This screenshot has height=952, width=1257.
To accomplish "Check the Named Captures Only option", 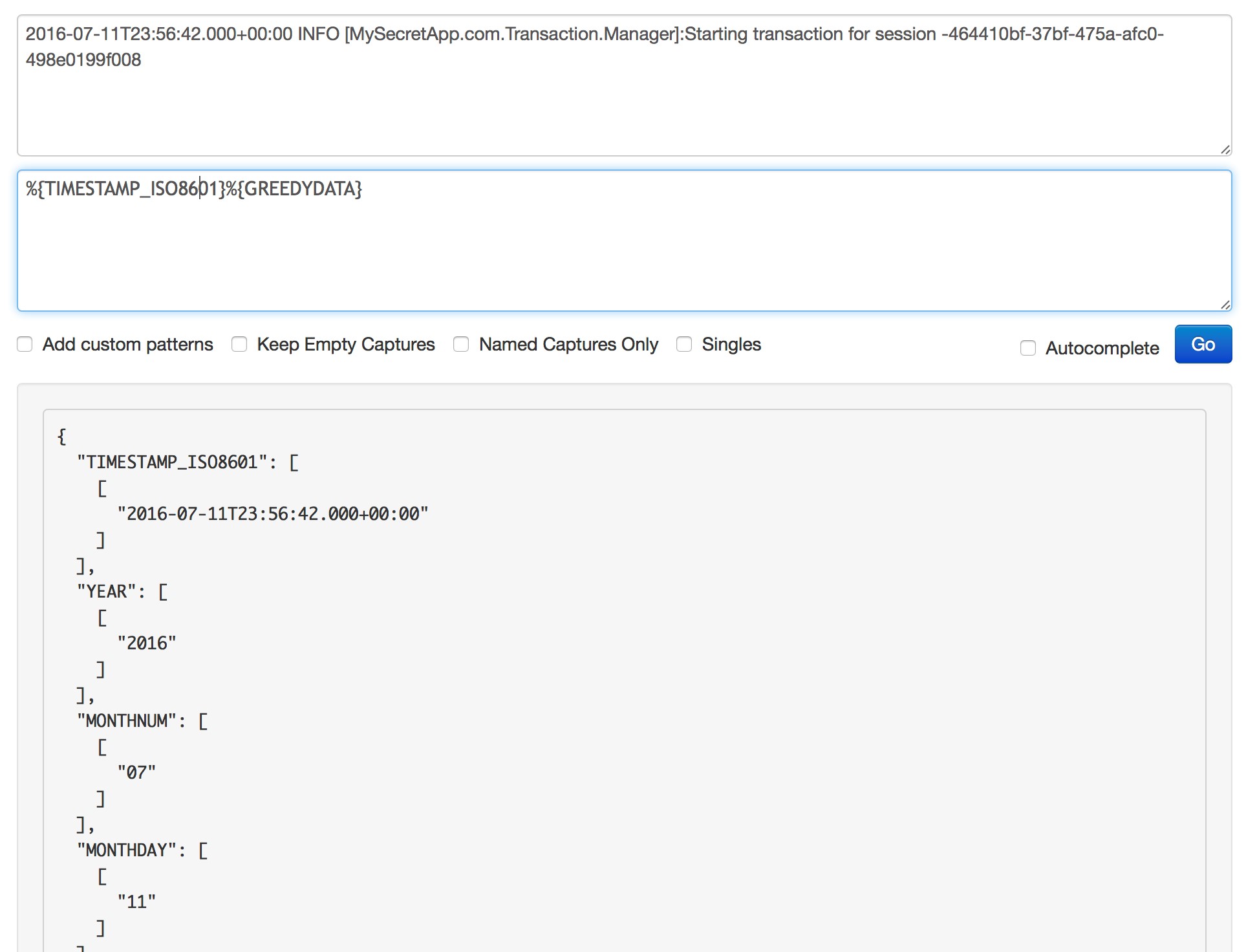I will [x=461, y=345].
